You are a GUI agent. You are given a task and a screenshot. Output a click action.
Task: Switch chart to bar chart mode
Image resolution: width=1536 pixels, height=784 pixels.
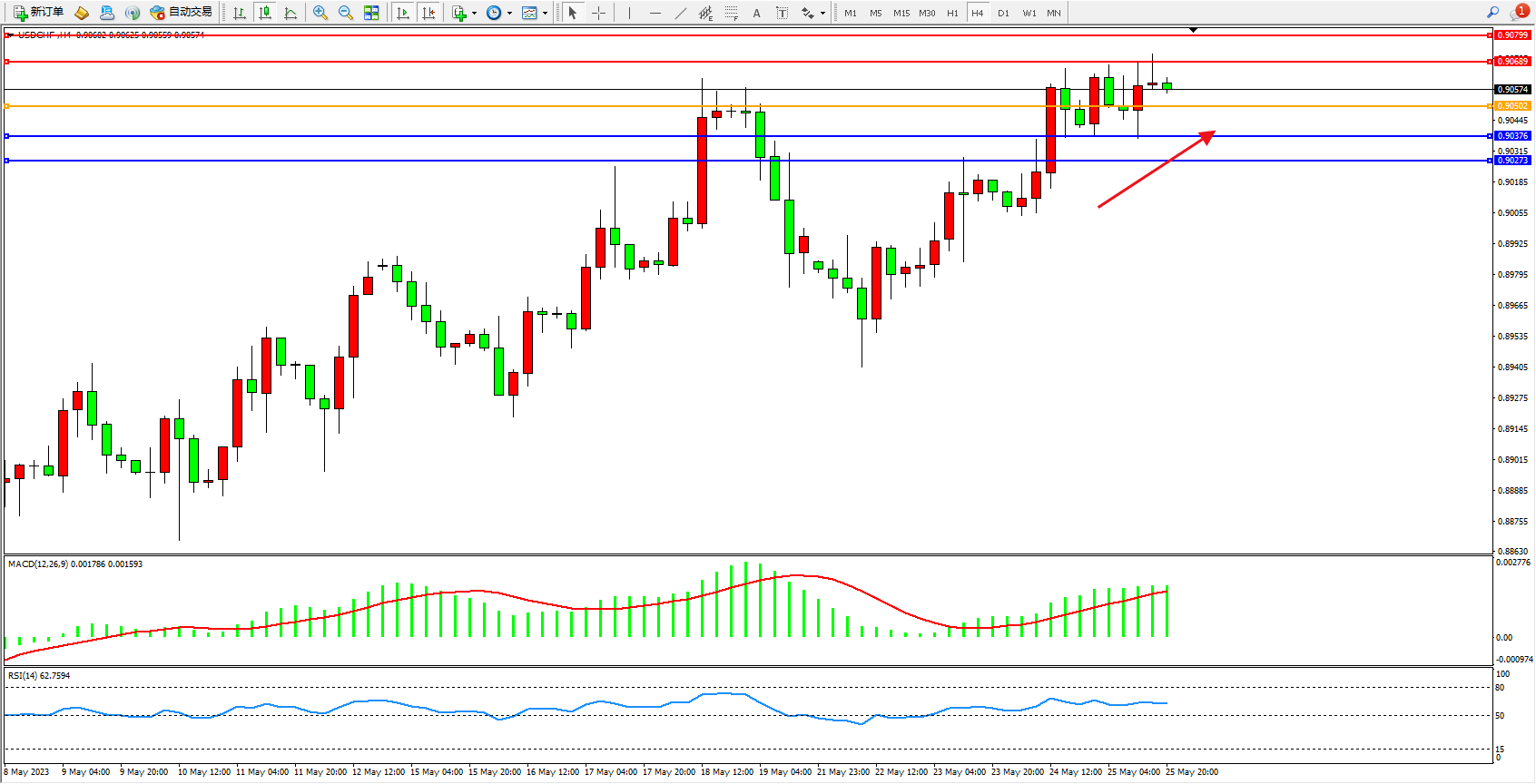point(240,13)
